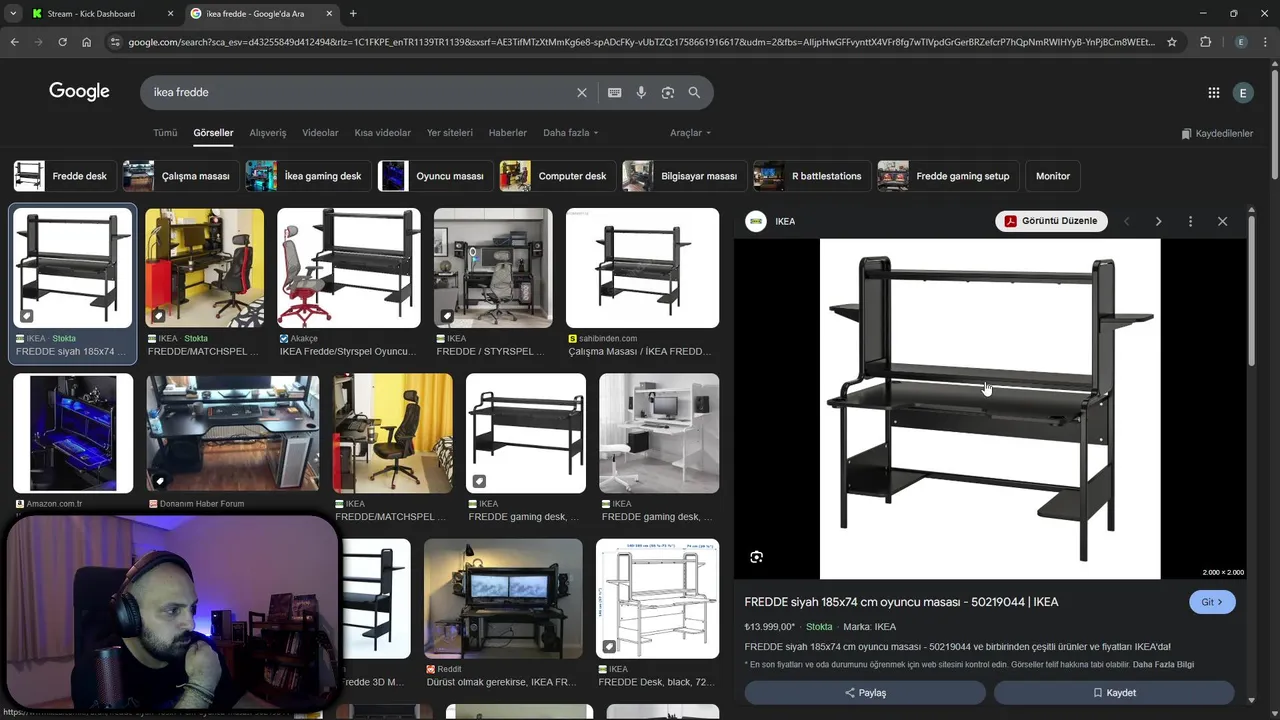
Task: Click FREDDE siyah 185x74 preview title
Action: [901, 602]
